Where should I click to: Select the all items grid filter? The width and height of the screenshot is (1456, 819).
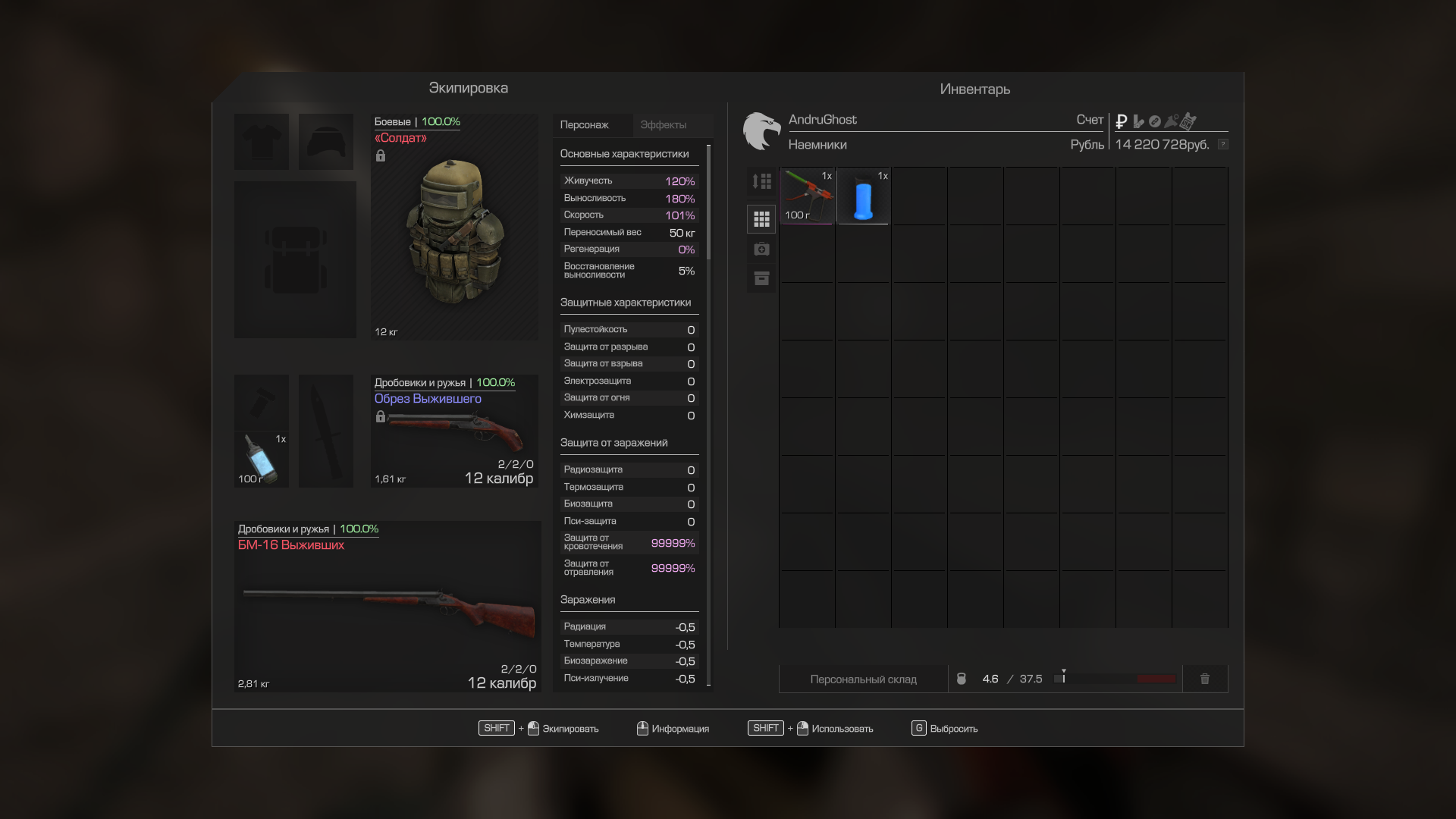[x=761, y=219]
